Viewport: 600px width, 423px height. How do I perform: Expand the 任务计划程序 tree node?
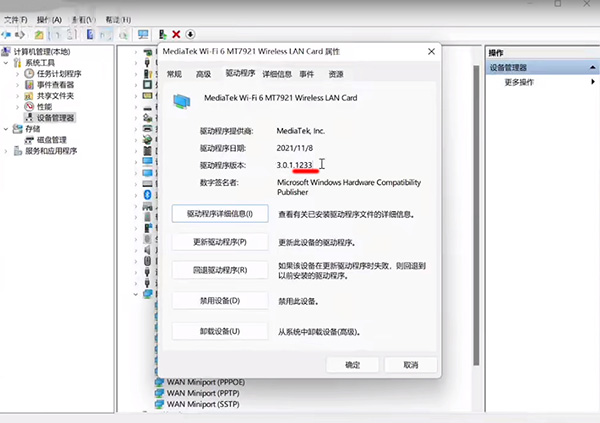[18, 73]
